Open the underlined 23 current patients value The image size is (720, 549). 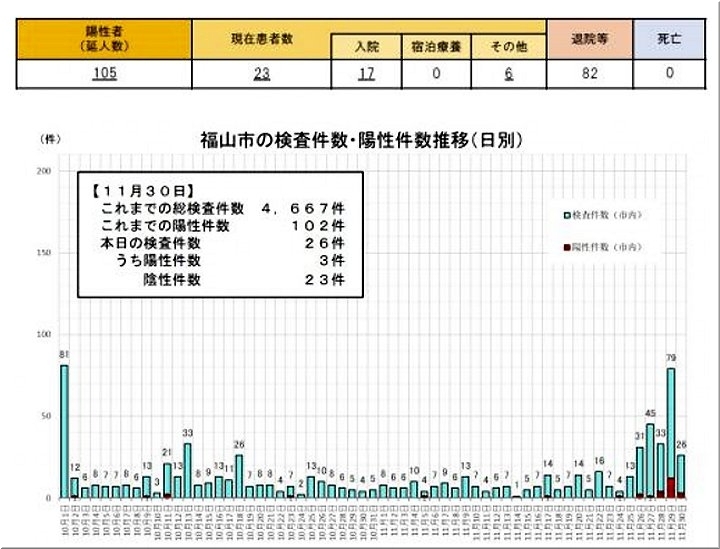tap(260, 73)
